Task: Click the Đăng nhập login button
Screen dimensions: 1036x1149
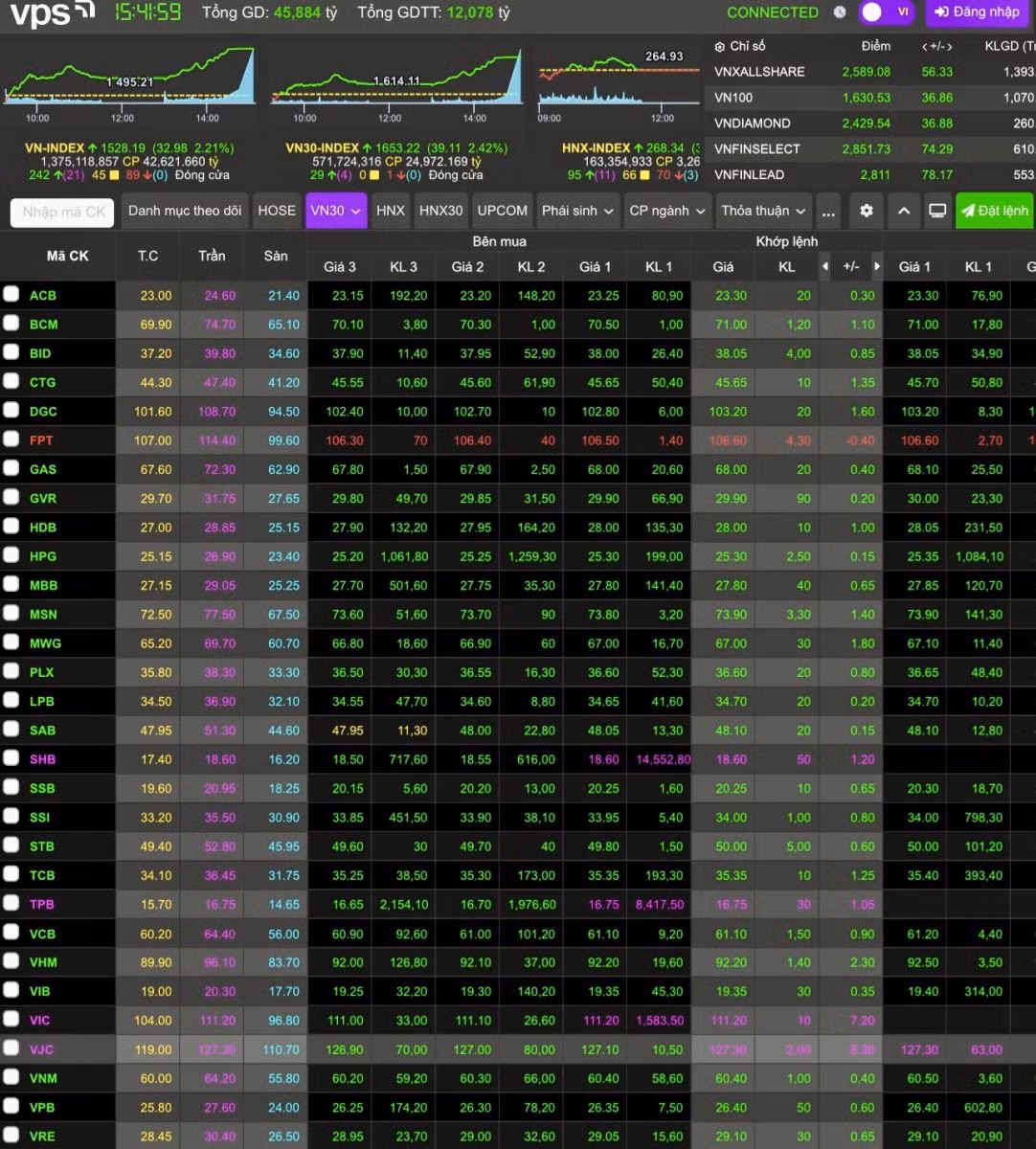Action: point(977,12)
